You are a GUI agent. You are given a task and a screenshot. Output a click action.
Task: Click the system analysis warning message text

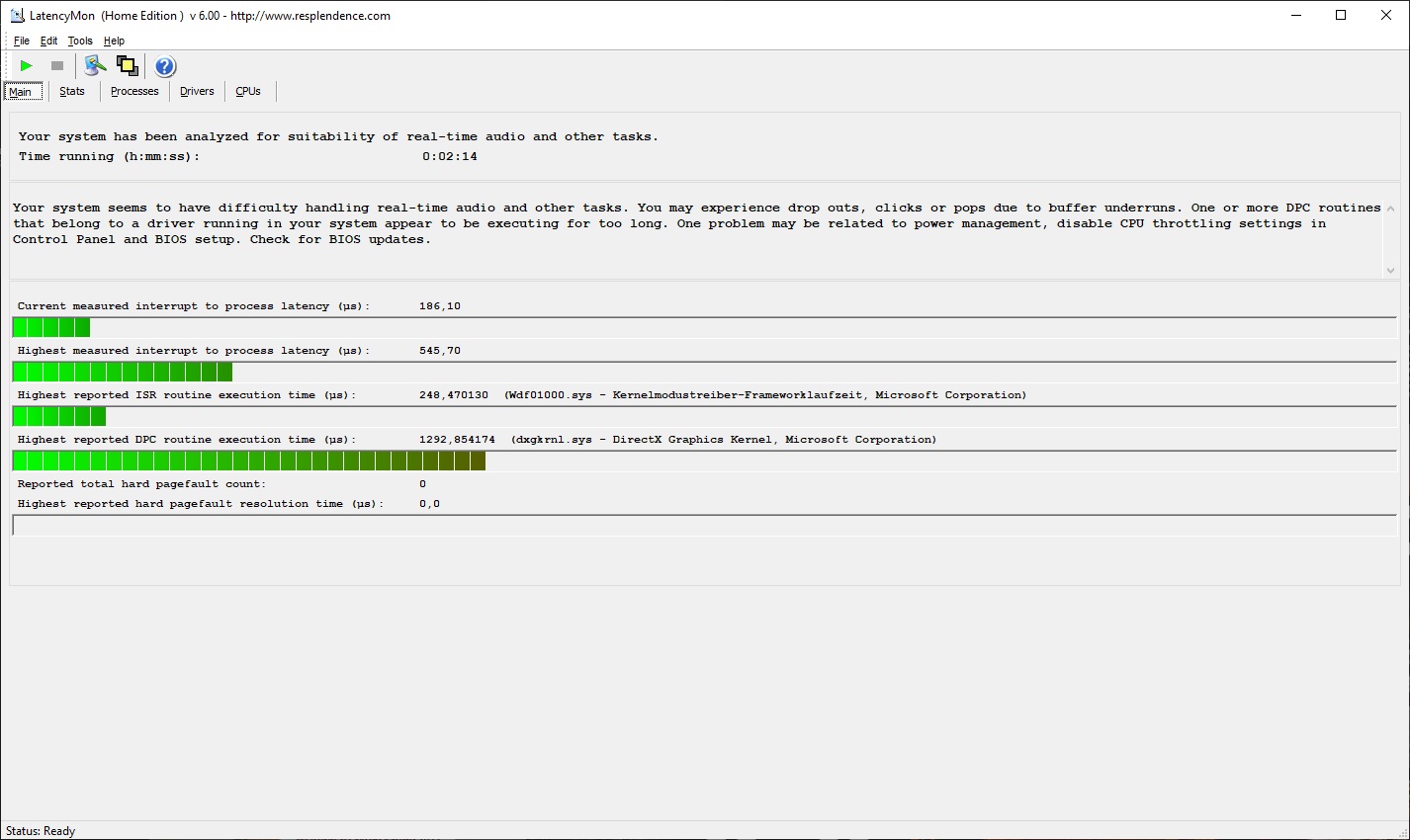point(697,223)
